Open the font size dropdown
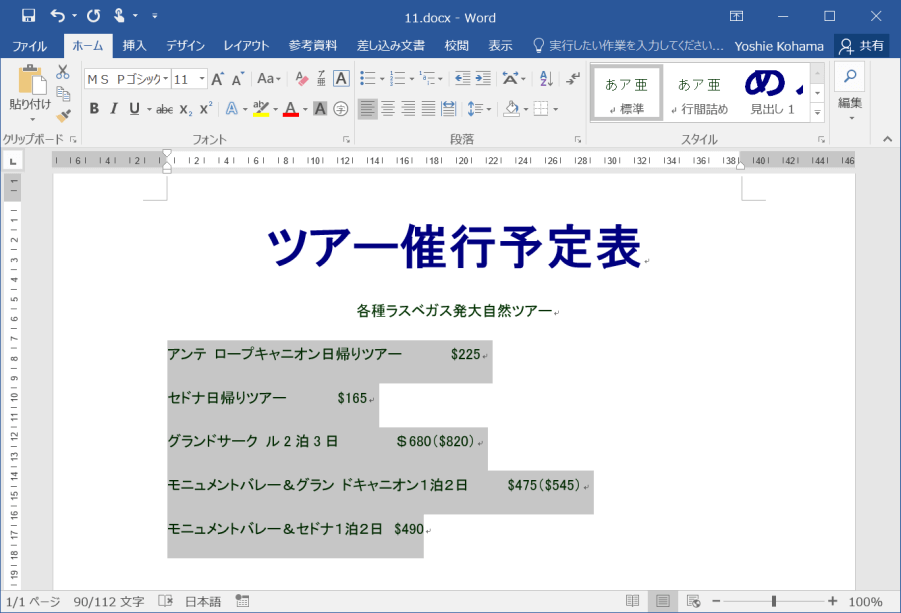 (202, 79)
